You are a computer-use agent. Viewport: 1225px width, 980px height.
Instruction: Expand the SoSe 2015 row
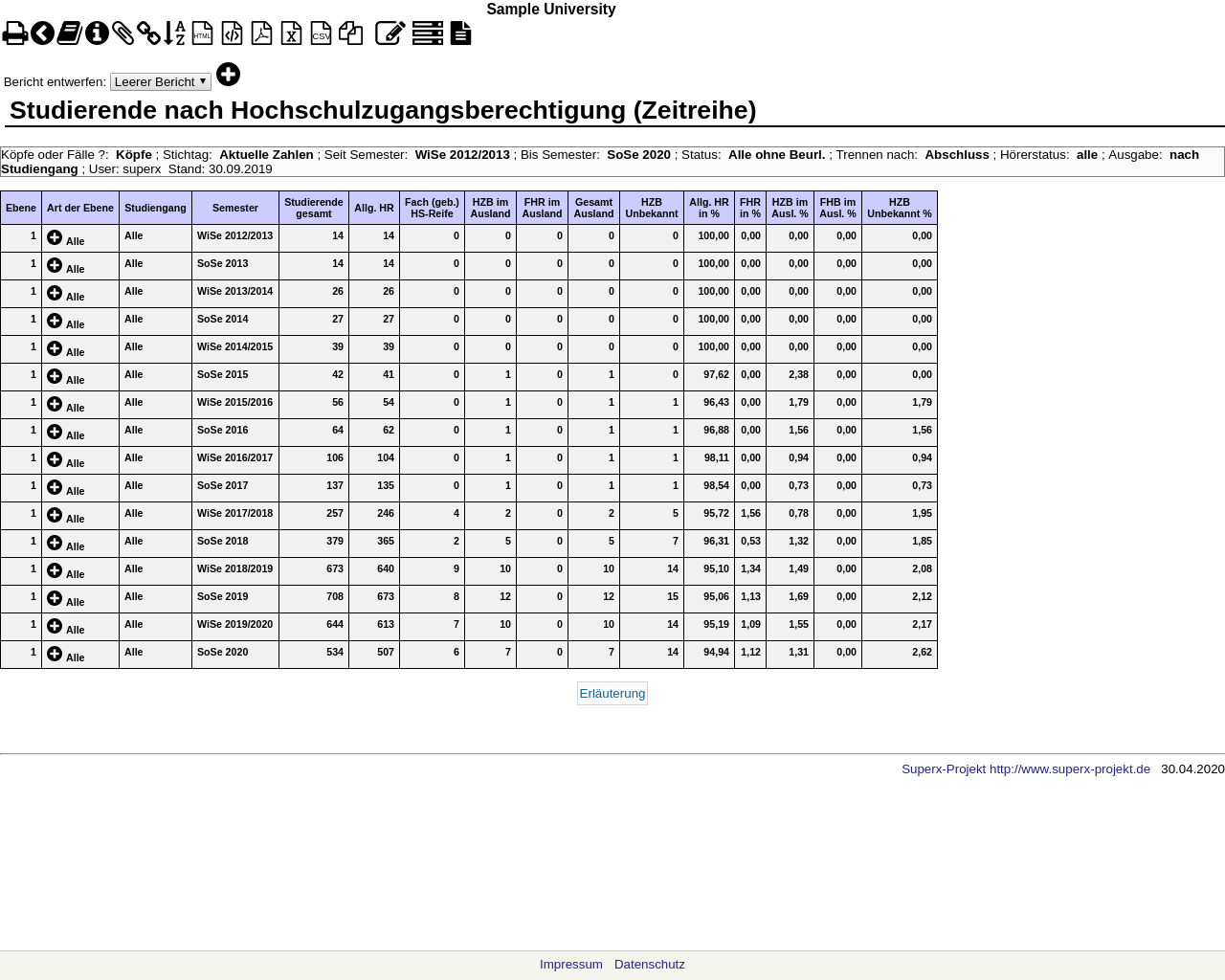(x=55, y=376)
